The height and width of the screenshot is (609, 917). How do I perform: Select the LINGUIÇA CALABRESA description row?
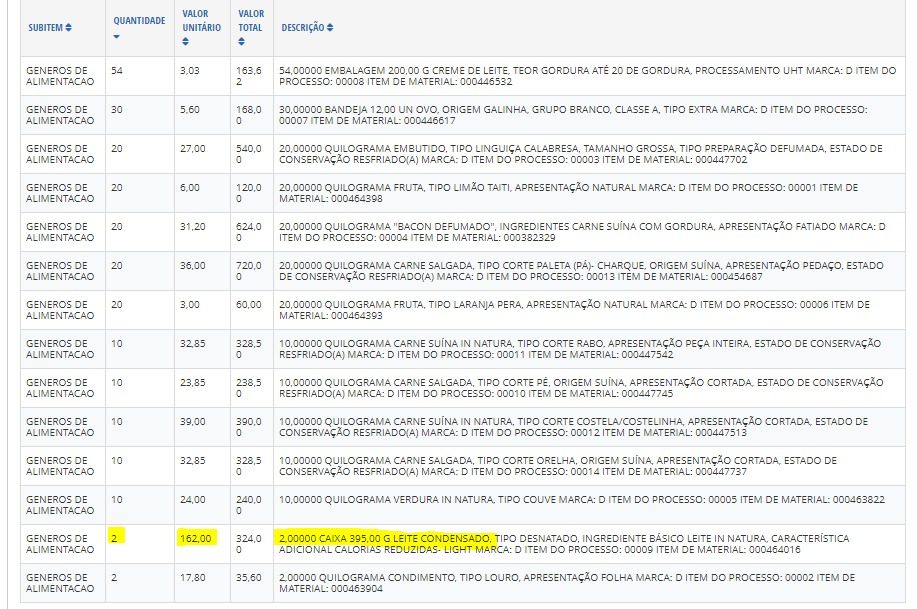(580, 154)
